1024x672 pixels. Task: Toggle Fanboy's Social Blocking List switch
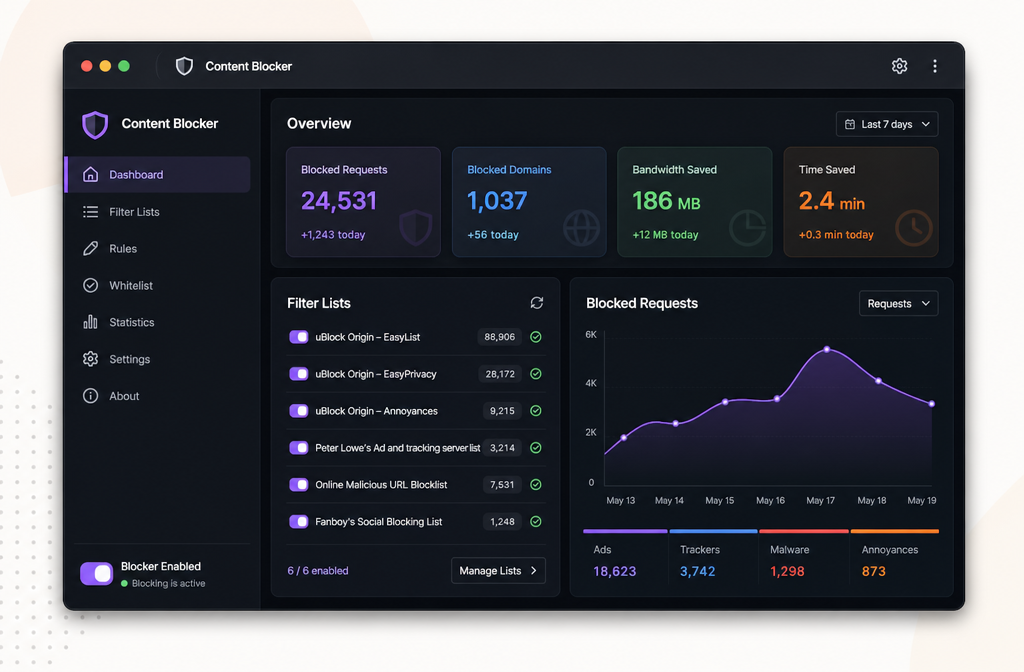pos(298,522)
